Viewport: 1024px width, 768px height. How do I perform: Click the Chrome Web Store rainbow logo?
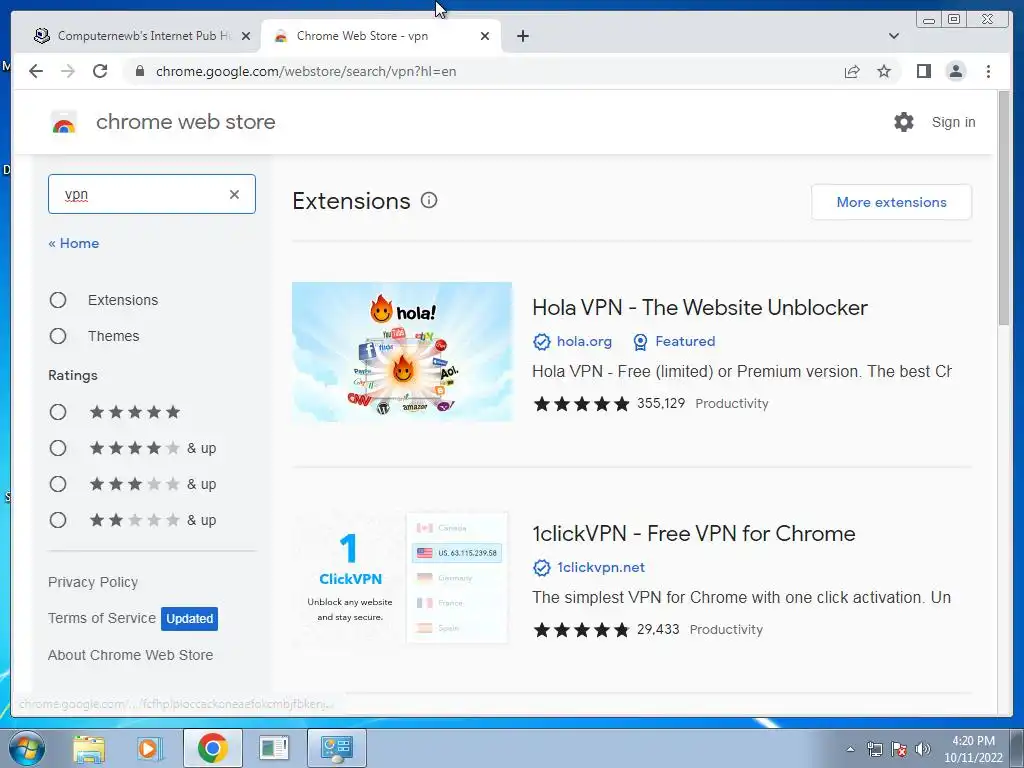pos(64,122)
